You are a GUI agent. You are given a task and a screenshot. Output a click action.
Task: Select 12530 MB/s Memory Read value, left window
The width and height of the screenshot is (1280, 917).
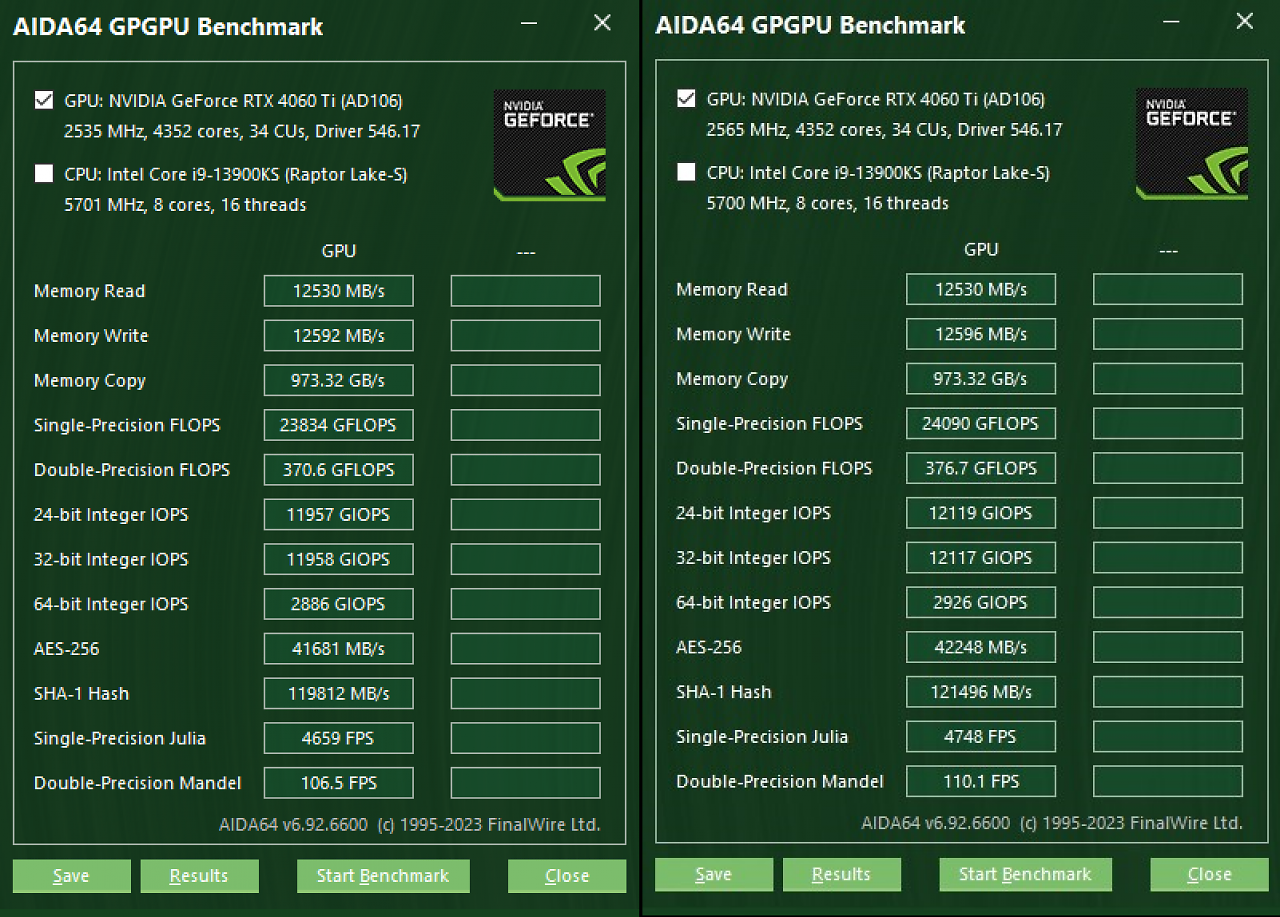coord(339,291)
